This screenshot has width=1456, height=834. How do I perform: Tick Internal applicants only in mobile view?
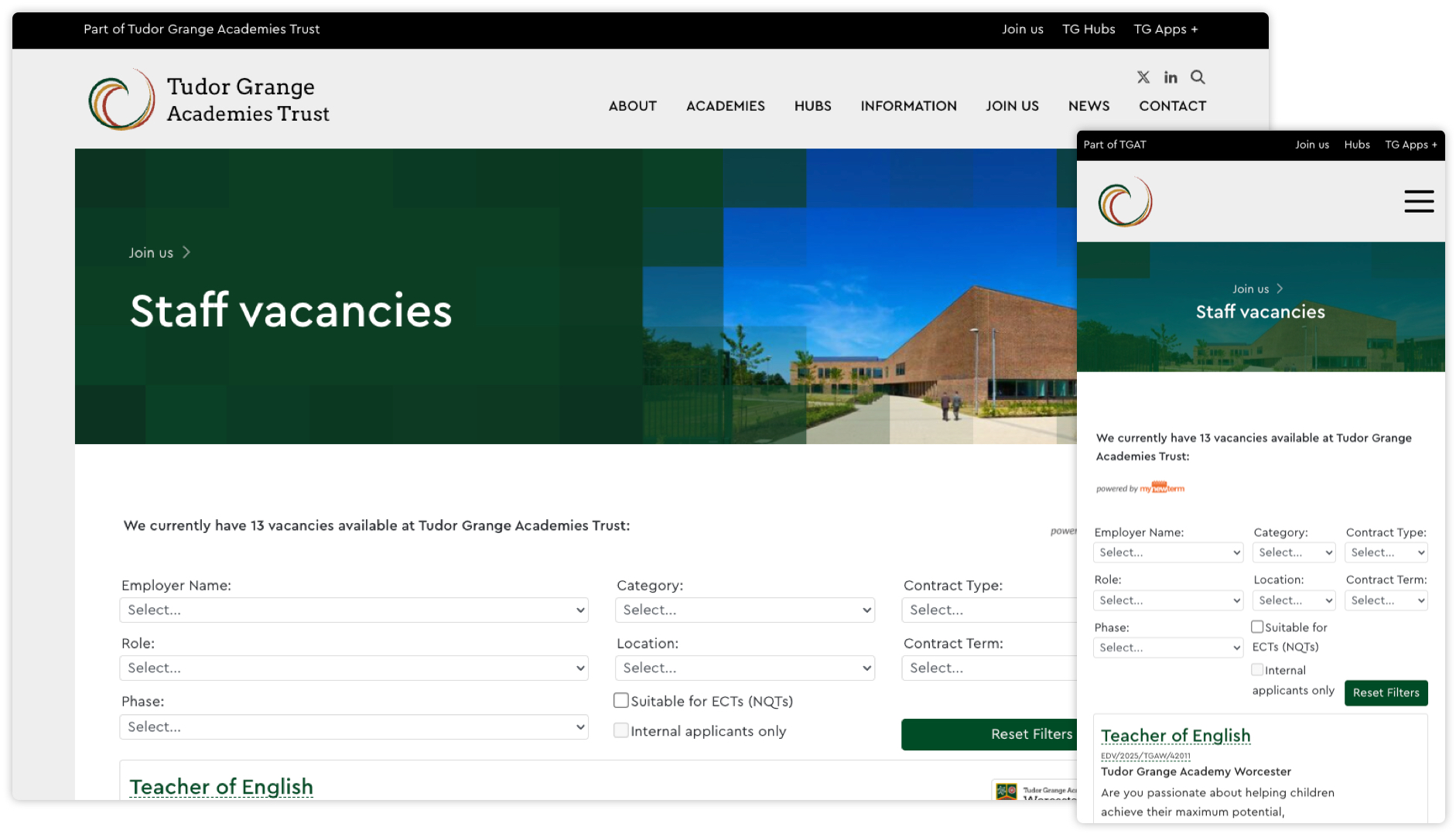pyautogui.click(x=1257, y=670)
